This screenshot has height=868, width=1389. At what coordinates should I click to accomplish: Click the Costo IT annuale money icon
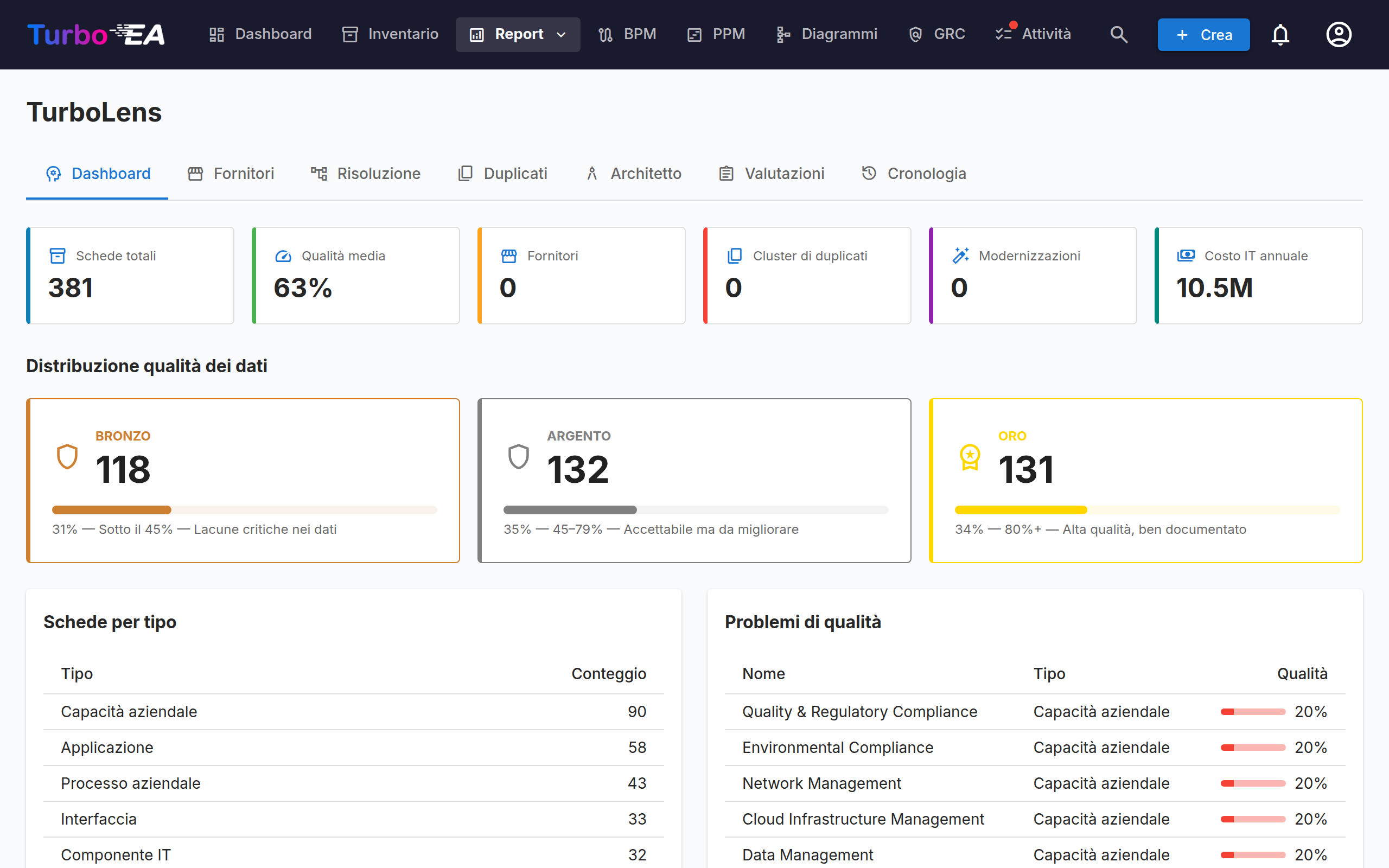(1186, 256)
